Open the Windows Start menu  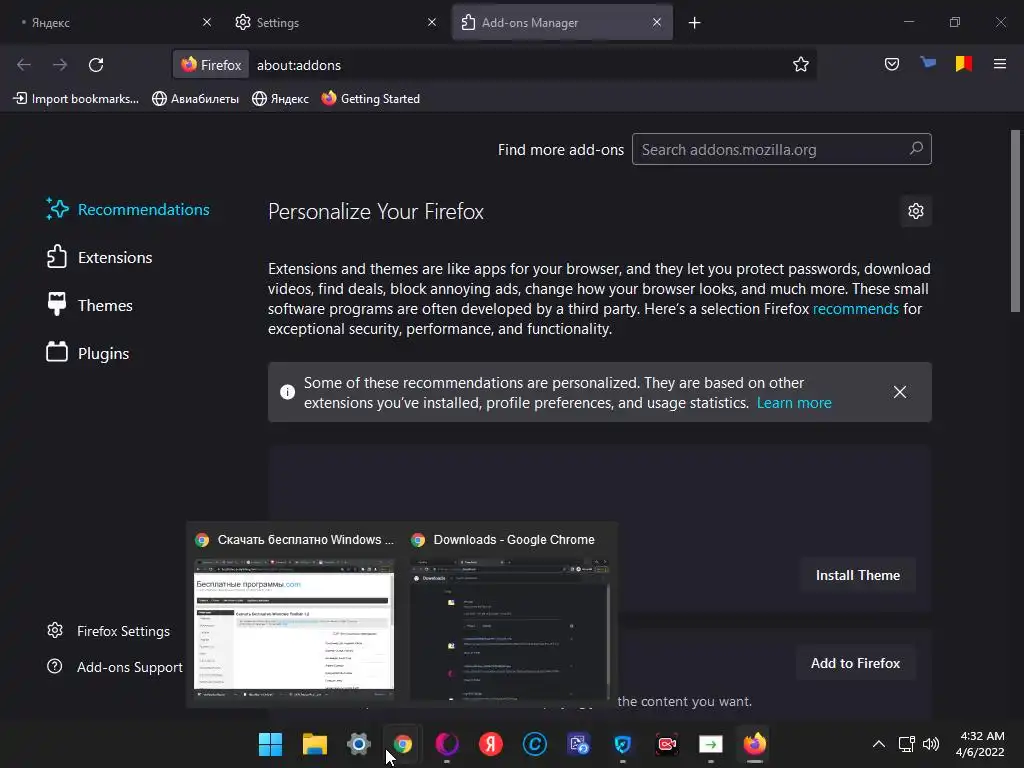270,744
